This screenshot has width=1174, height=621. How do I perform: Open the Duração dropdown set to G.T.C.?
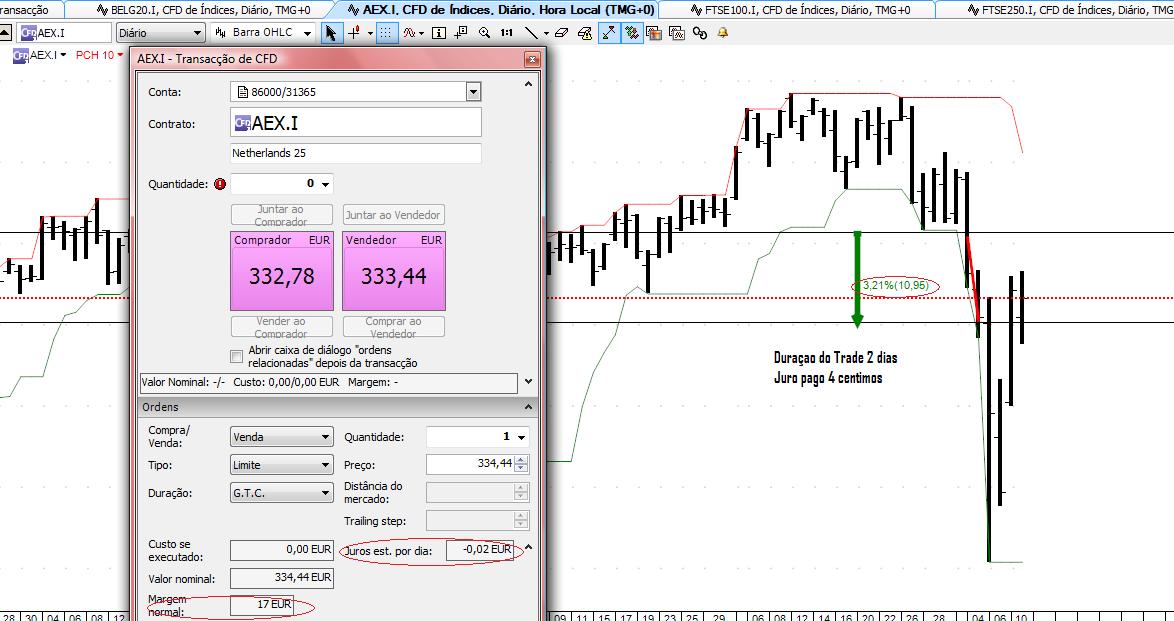(282, 493)
